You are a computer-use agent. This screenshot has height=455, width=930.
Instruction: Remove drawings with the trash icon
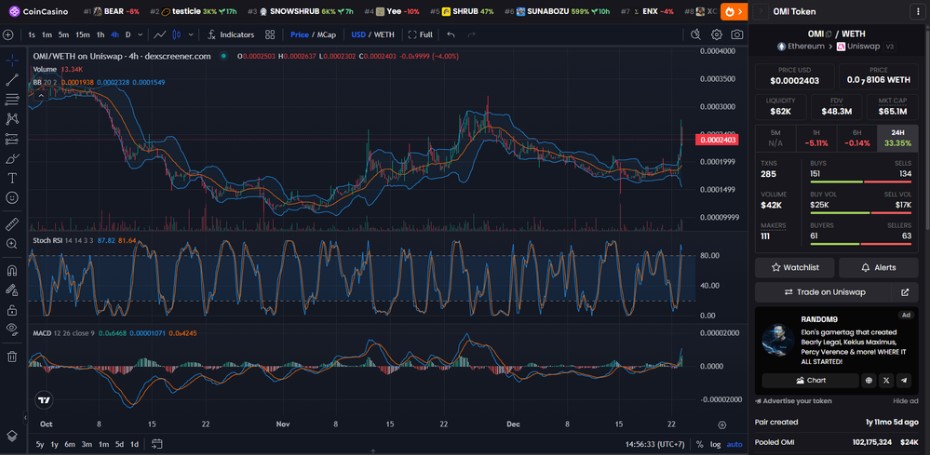(x=12, y=357)
